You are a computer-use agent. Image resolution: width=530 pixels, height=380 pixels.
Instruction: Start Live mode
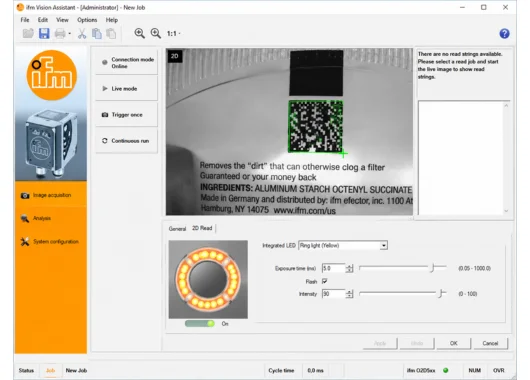pos(126,89)
